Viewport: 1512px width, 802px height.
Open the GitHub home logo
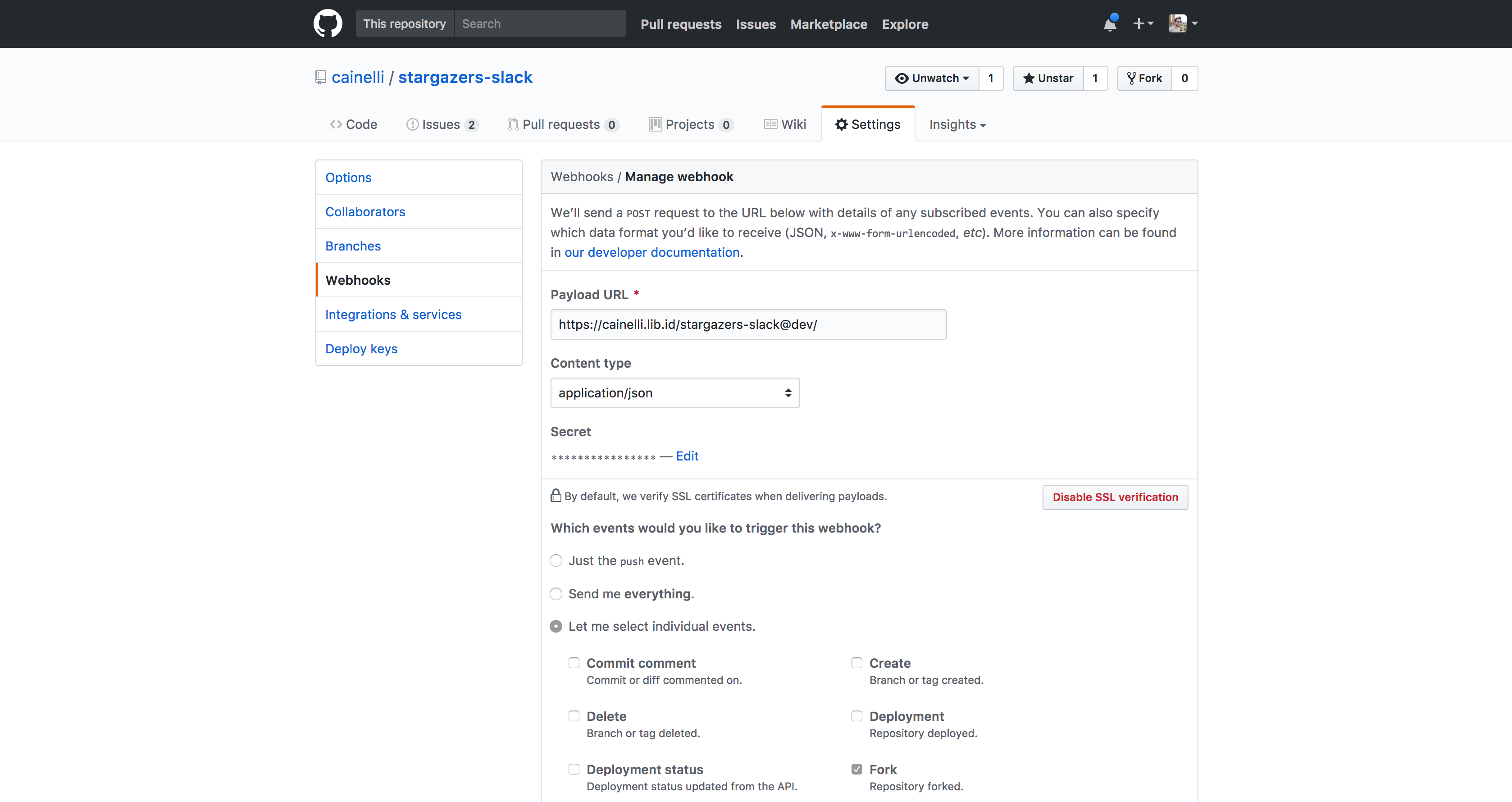tap(328, 23)
